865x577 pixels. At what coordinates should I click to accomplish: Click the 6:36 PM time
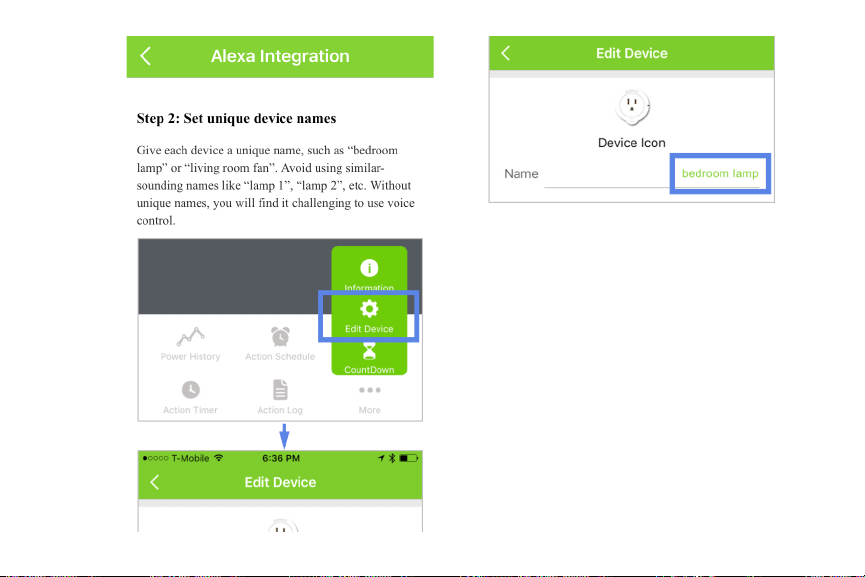coord(281,458)
